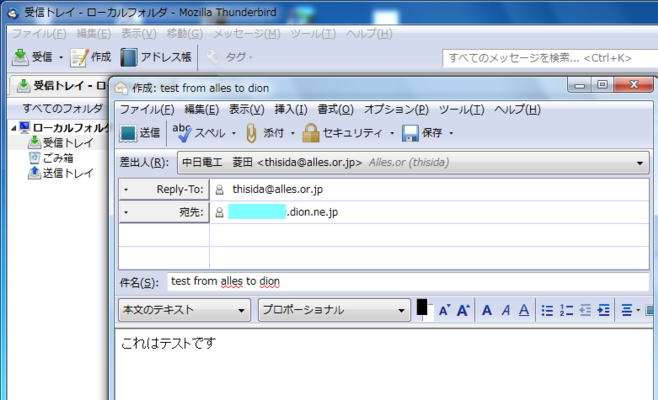Open アドレス帳 address book in main window
Image resolution: width=658 pixels, height=400 pixels.
(x=156, y=57)
